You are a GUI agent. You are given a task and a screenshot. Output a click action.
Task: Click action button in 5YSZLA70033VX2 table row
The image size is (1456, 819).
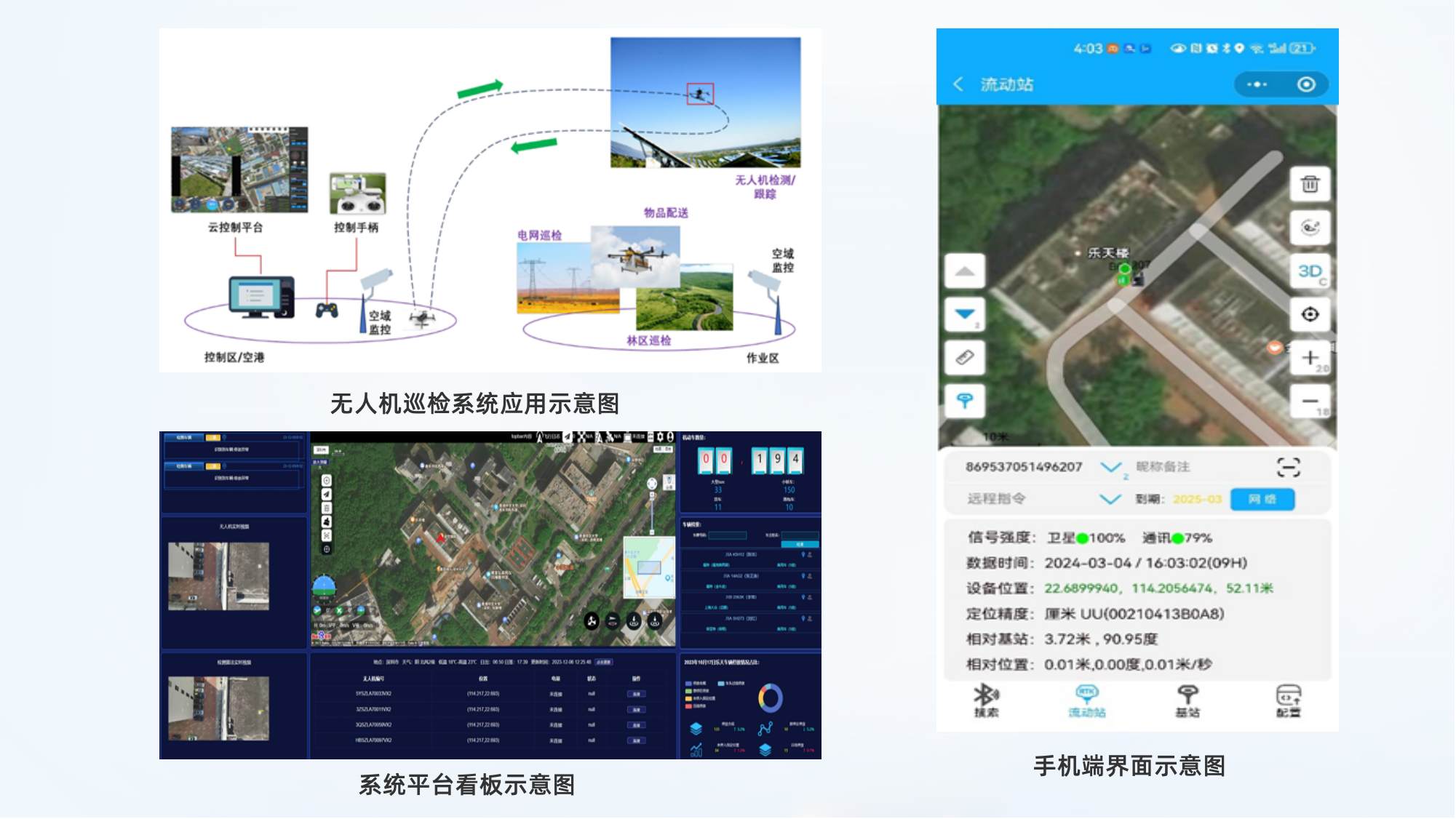637,694
